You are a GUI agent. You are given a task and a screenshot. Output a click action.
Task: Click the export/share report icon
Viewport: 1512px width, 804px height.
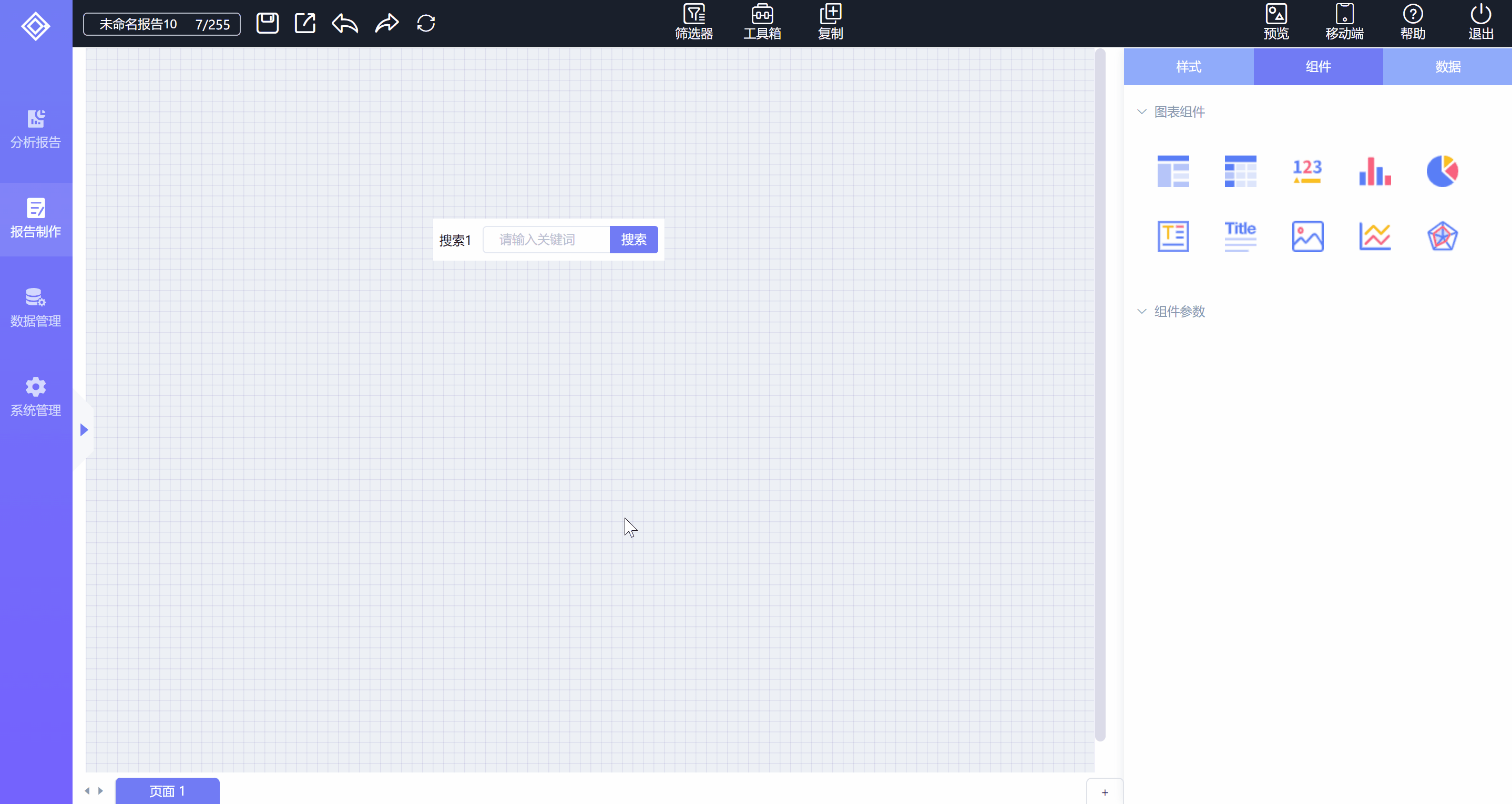tap(305, 24)
